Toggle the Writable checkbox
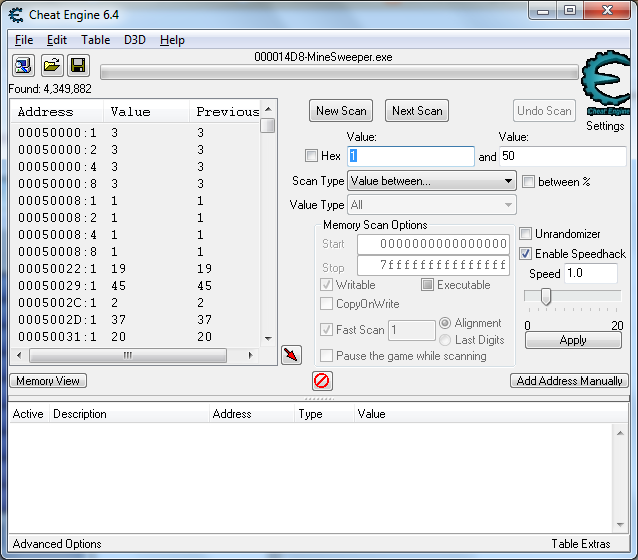This screenshot has height=560, width=638. [x=326, y=284]
